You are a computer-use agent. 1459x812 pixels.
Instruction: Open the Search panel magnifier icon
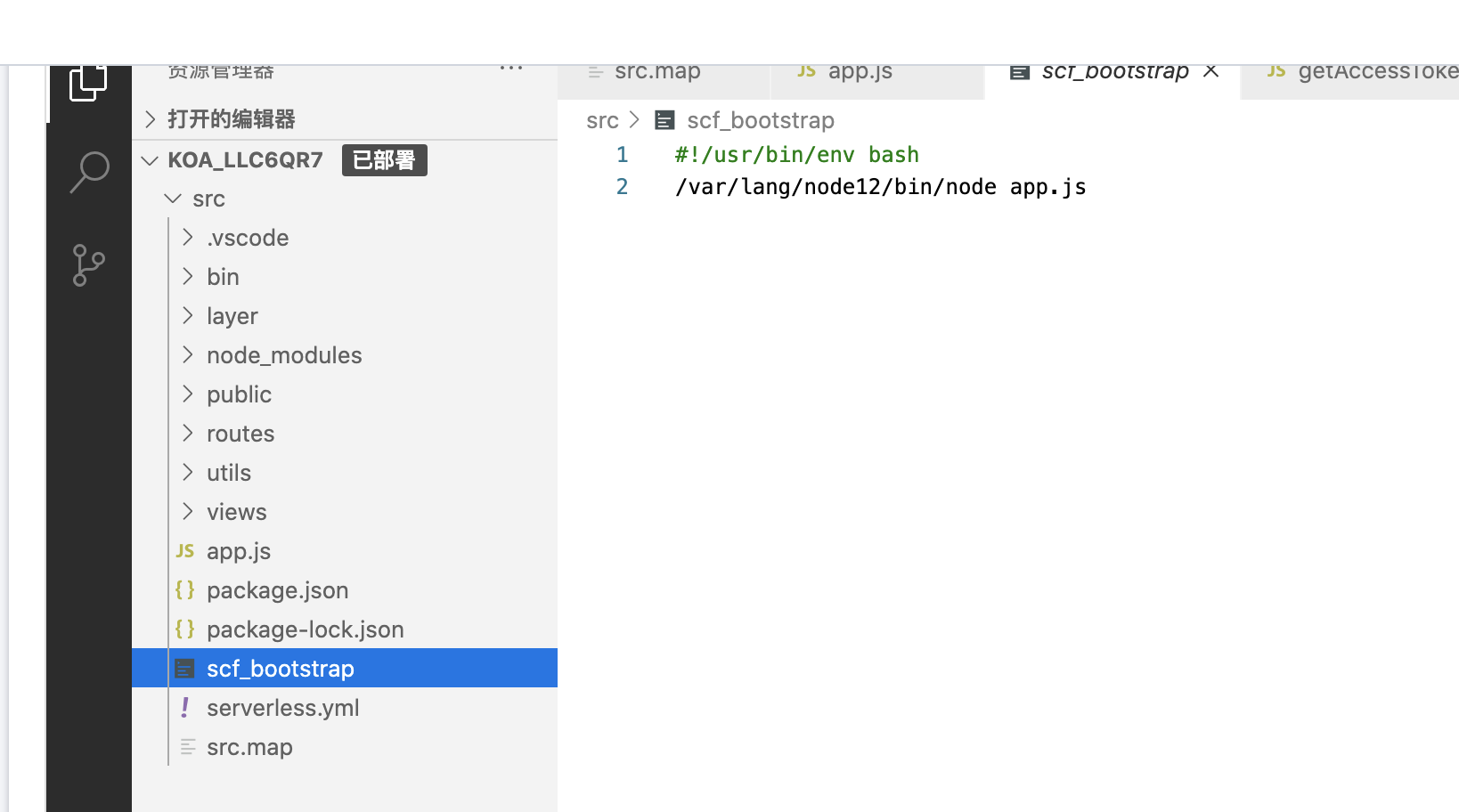click(x=89, y=172)
